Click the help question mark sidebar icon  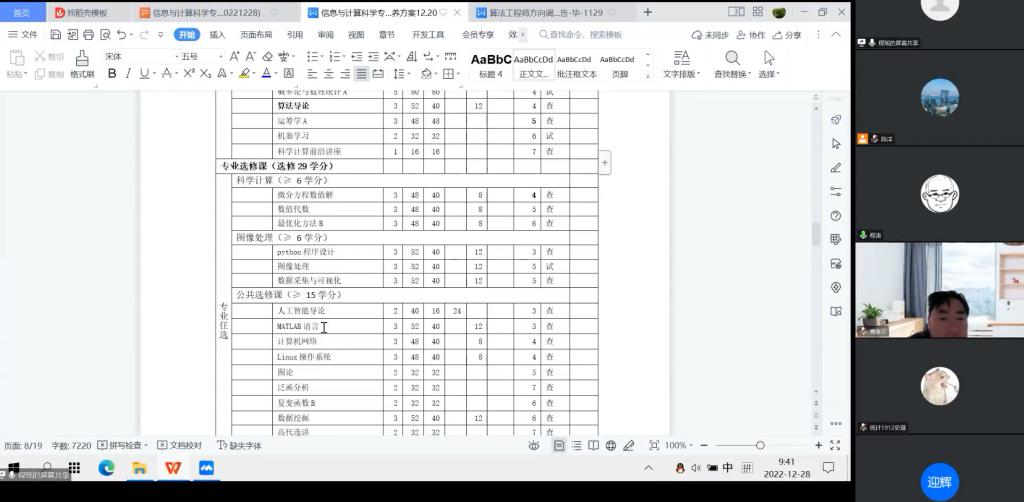(836, 216)
